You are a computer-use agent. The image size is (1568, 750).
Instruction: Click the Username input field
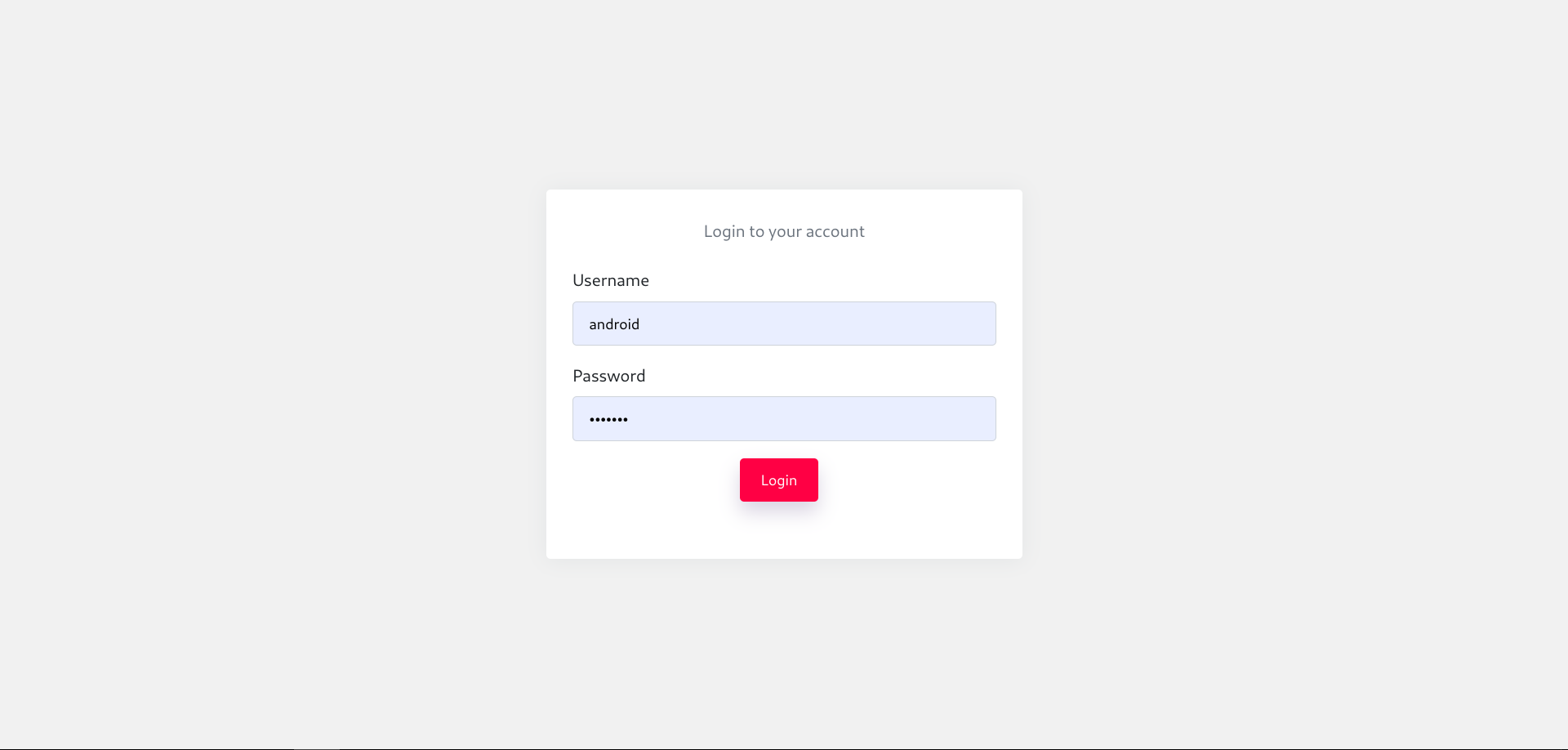(x=784, y=324)
